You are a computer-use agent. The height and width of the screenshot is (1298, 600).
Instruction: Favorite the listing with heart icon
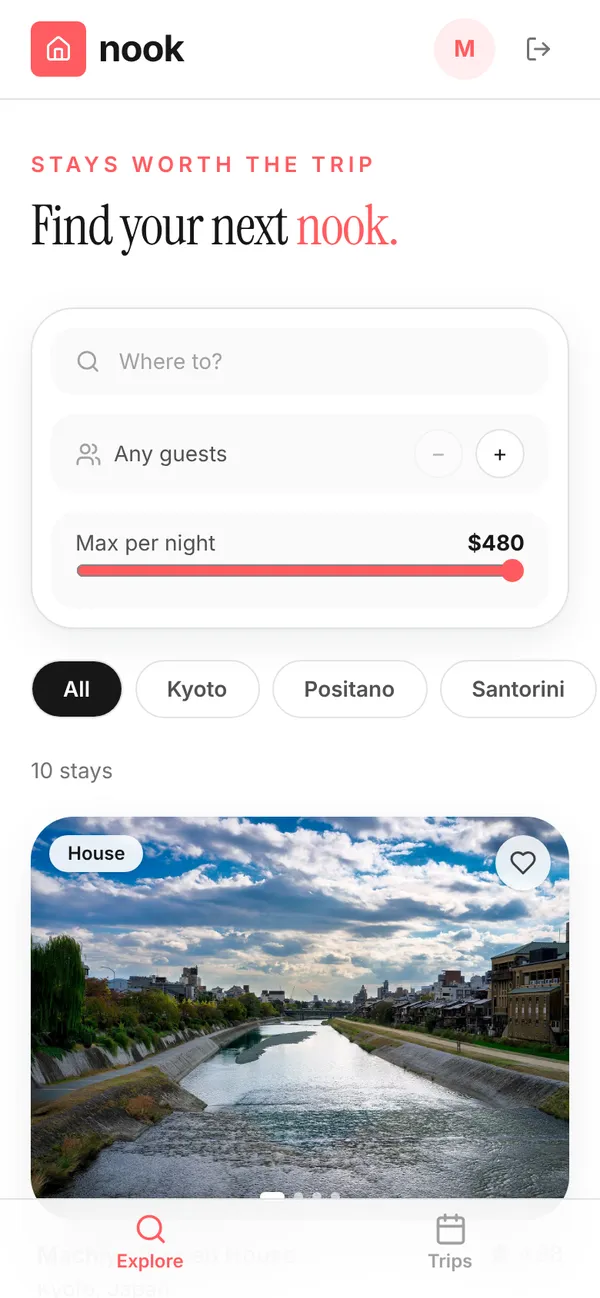523,862
